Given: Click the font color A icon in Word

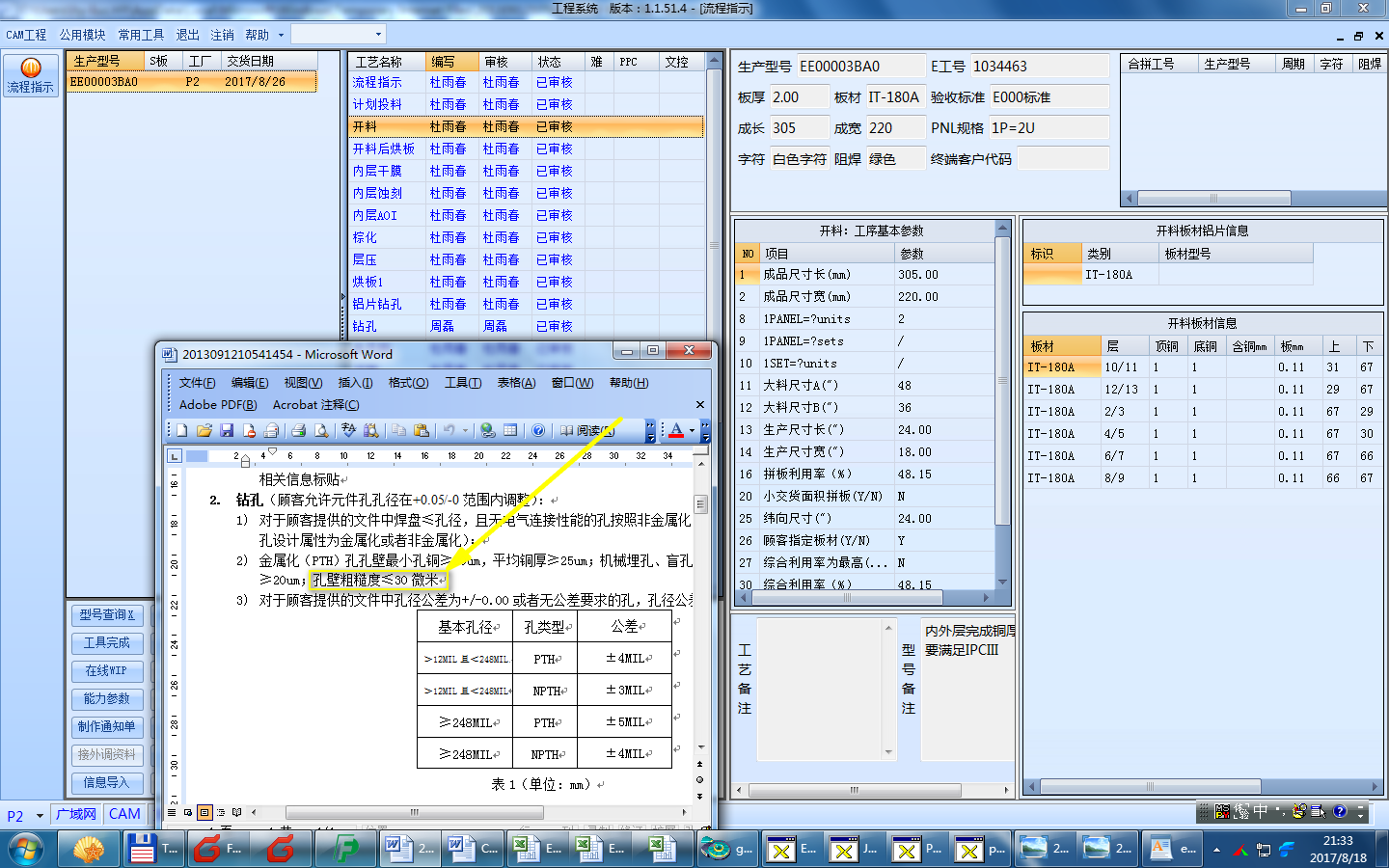Looking at the screenshot, I should pos(676,430).
